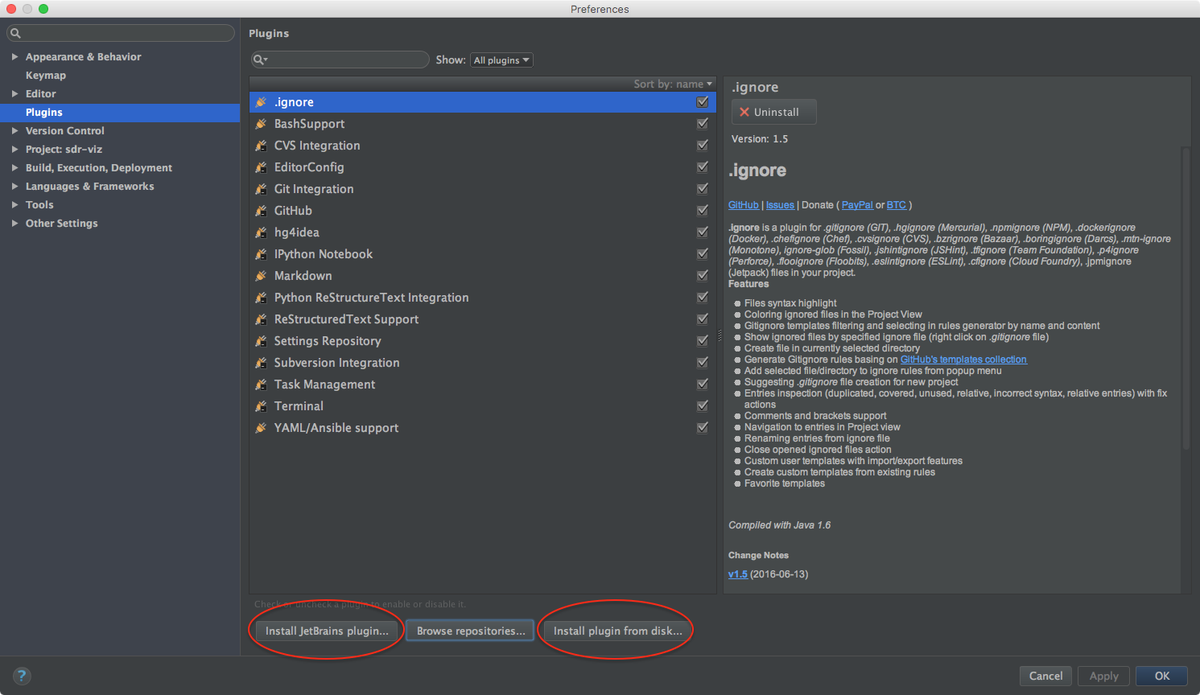
Task: Expand the Tools settings node
Action: (x=14, y=205)
